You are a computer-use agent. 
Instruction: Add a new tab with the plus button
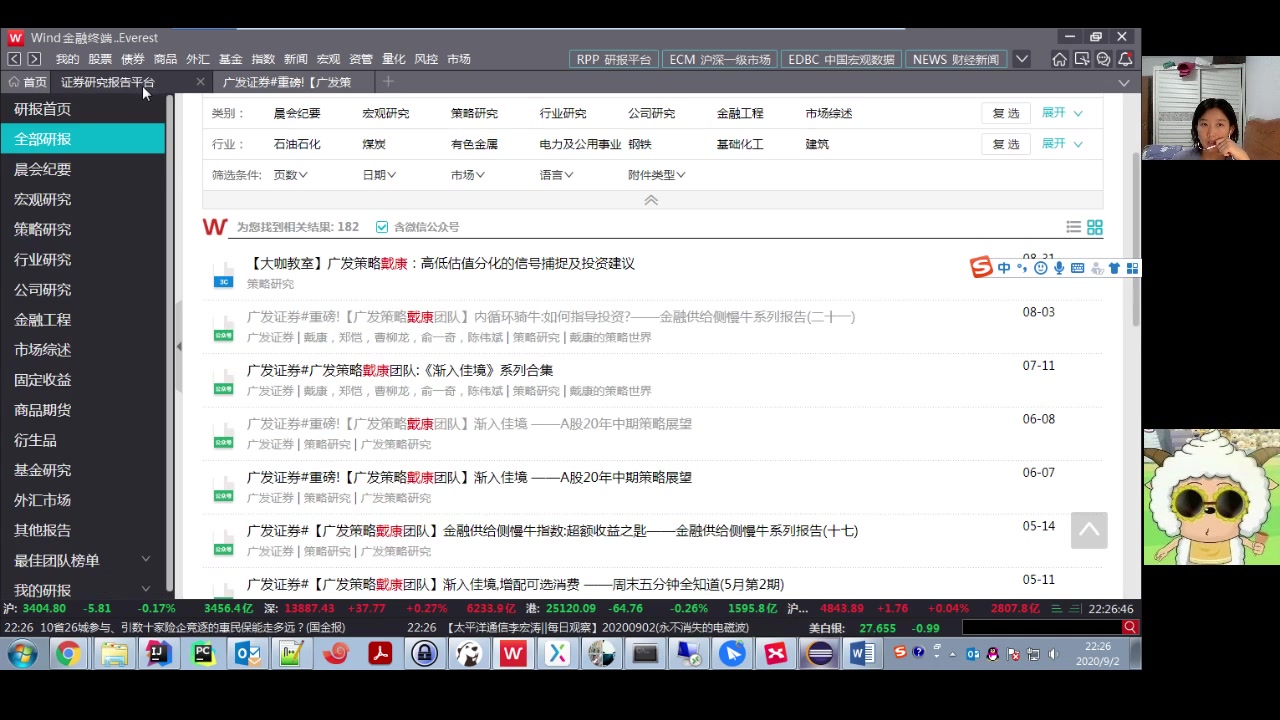388,82
